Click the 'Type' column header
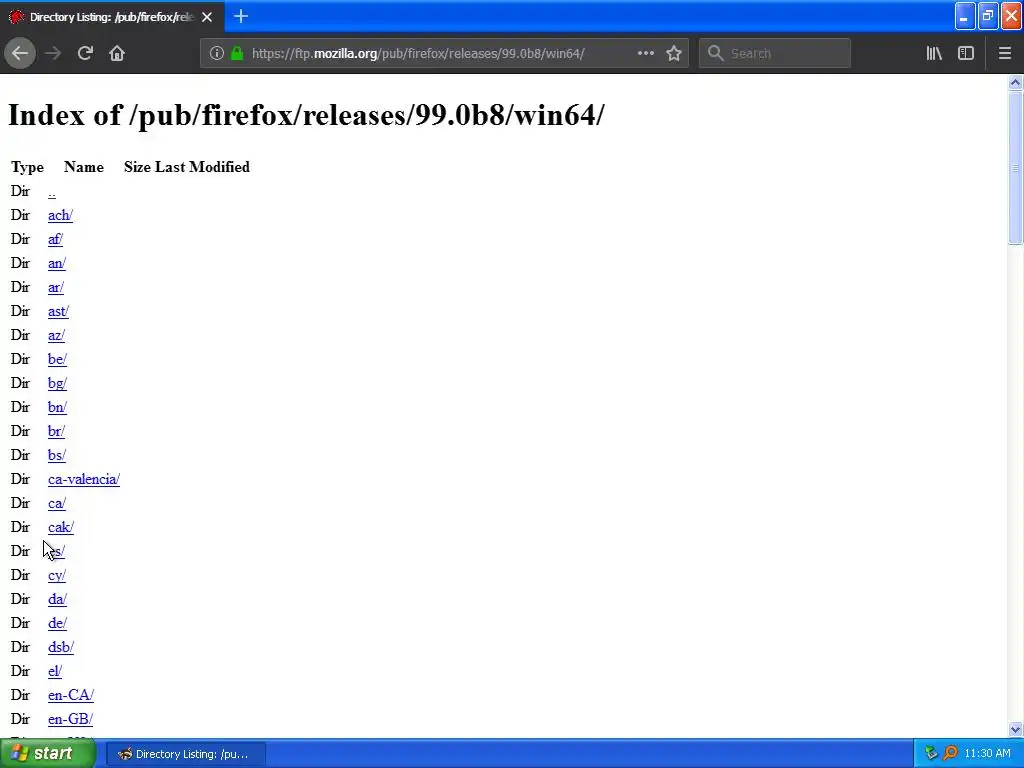 27,167
